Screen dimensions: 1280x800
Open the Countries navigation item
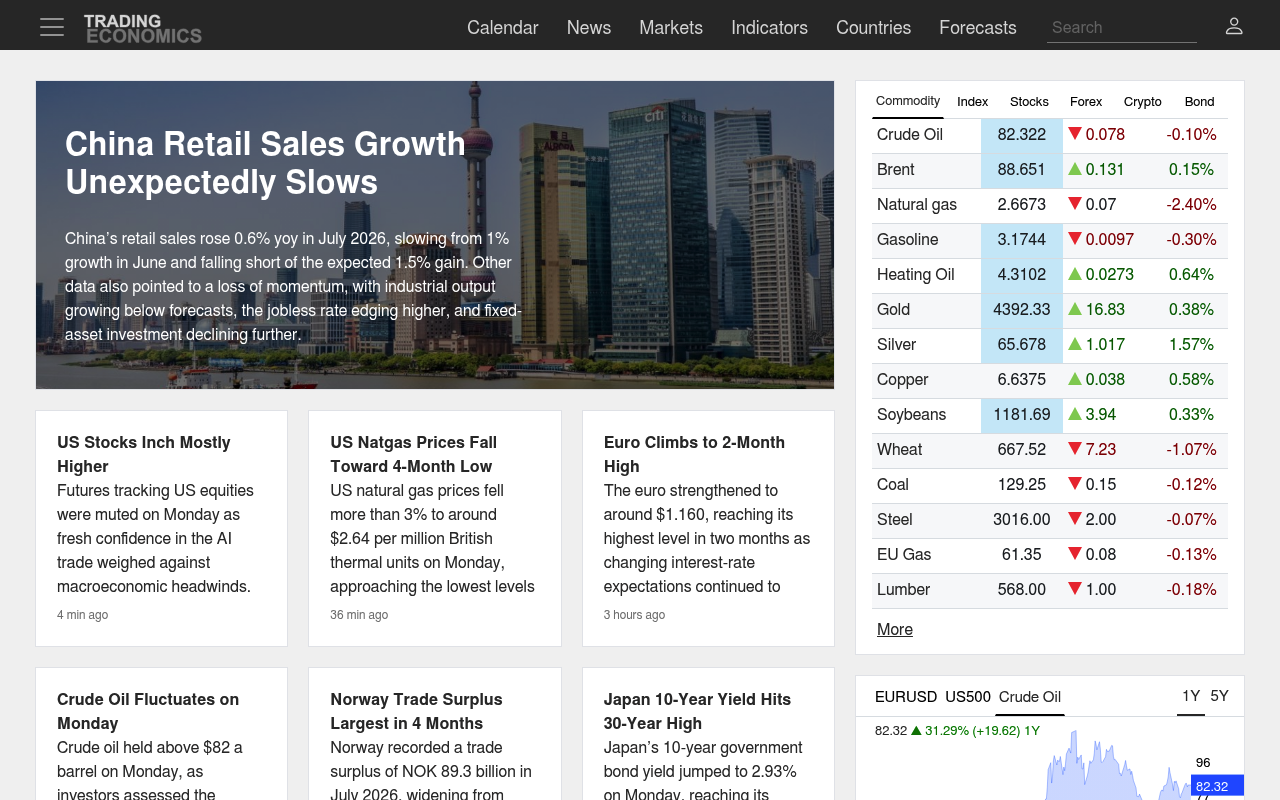873,28
